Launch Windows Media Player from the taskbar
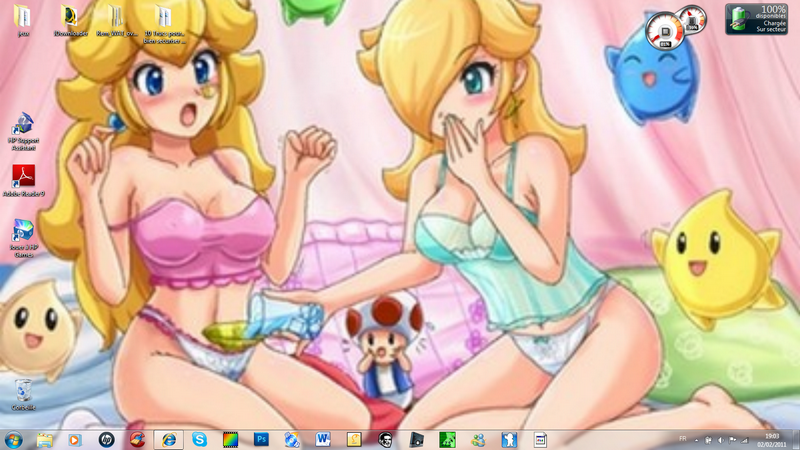This screenshot has height=450, width=800. (75, 439)
